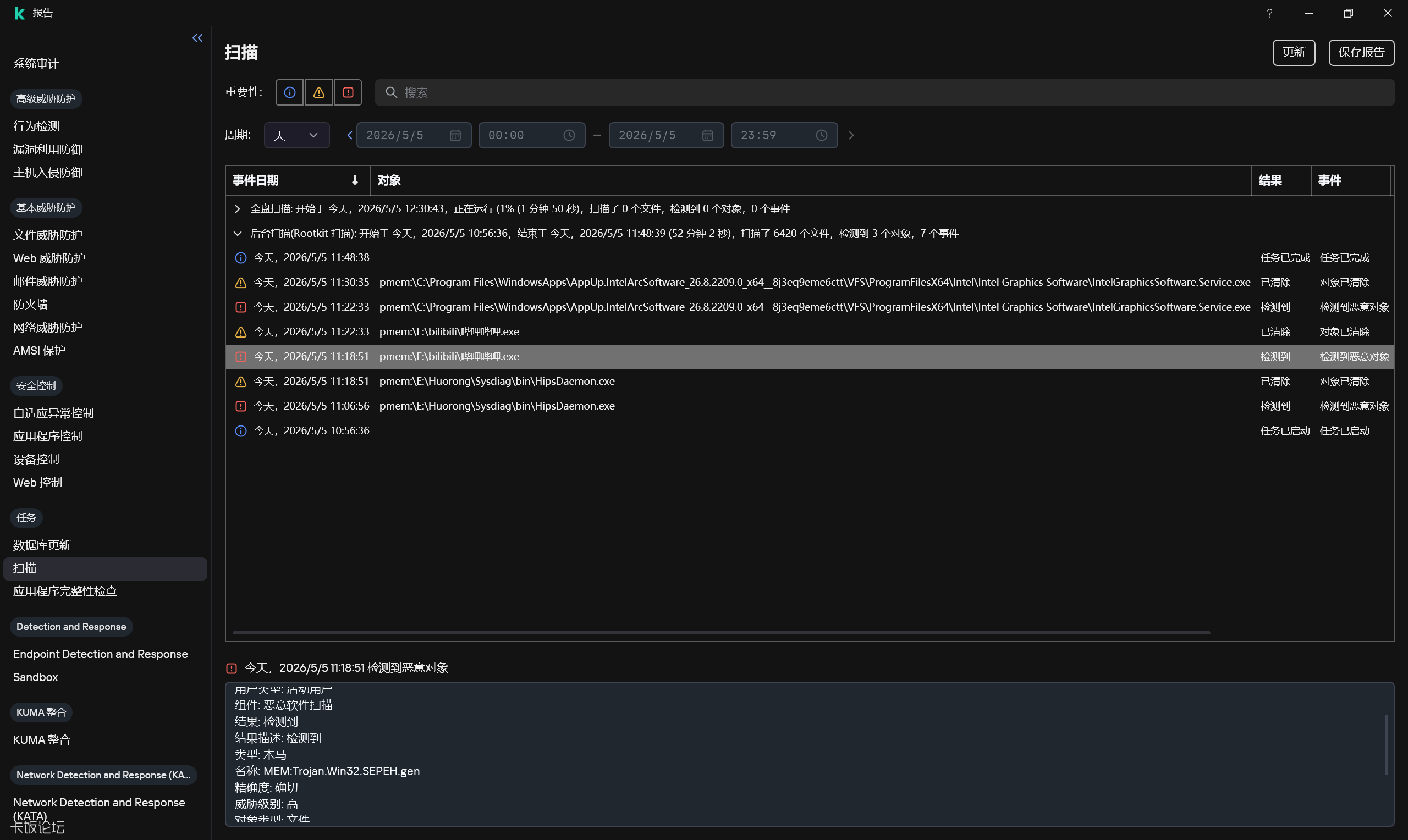This screenshot has height=840, width=1408.
Task: Go to the next period arrow
Action: pyautogui.click(x=850, y=135)
